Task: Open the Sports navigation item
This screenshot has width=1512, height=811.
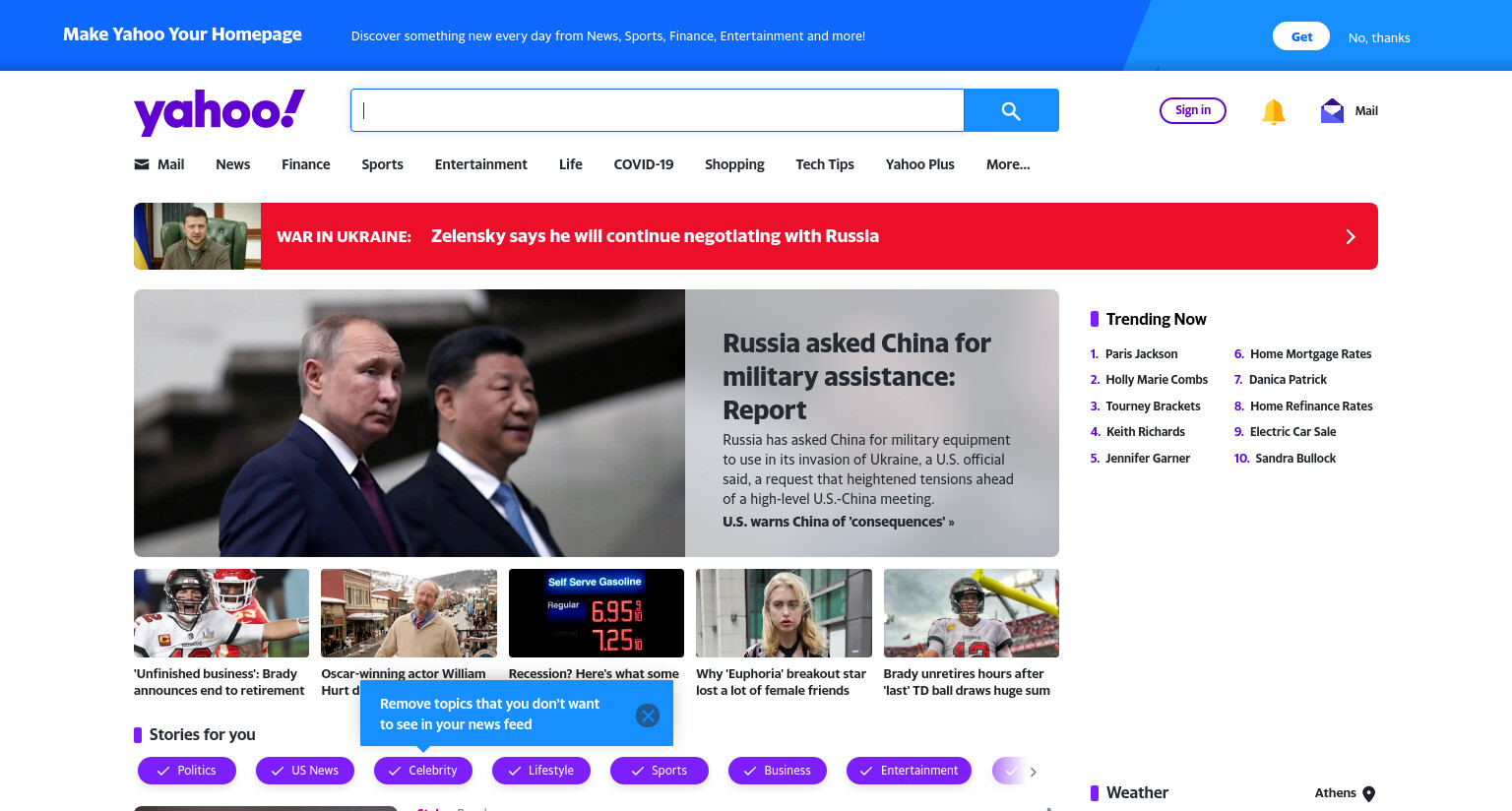Action: pos(382,164)
